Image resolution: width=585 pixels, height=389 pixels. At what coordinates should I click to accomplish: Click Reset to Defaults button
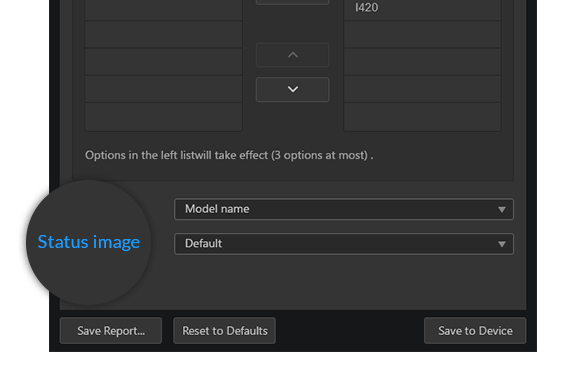pyautogui.click(x=225, y=330)
